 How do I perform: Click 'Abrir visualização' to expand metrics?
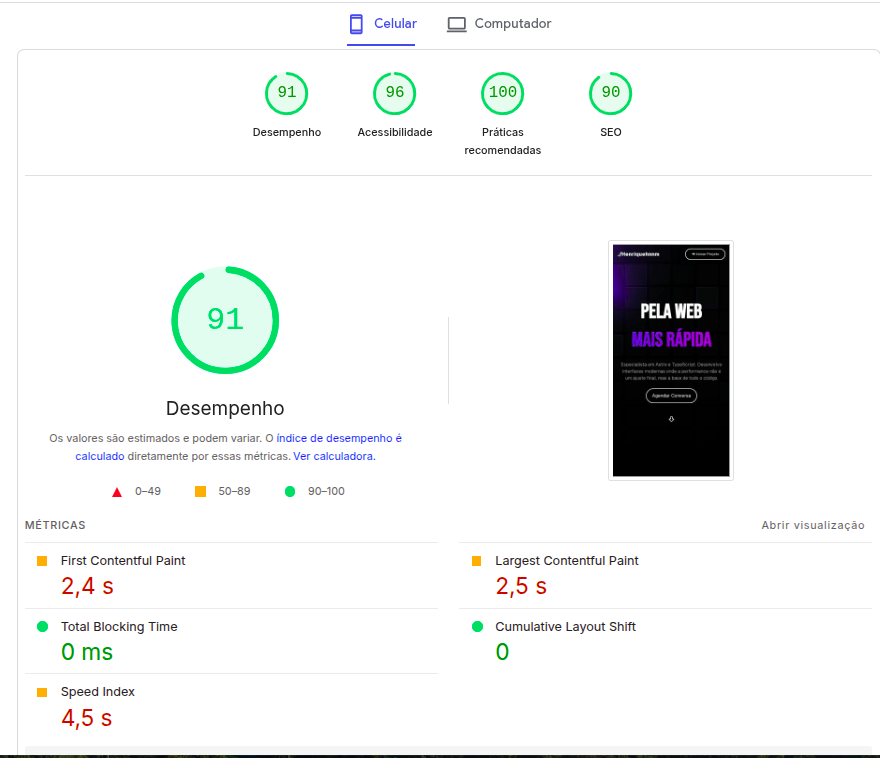812,525
